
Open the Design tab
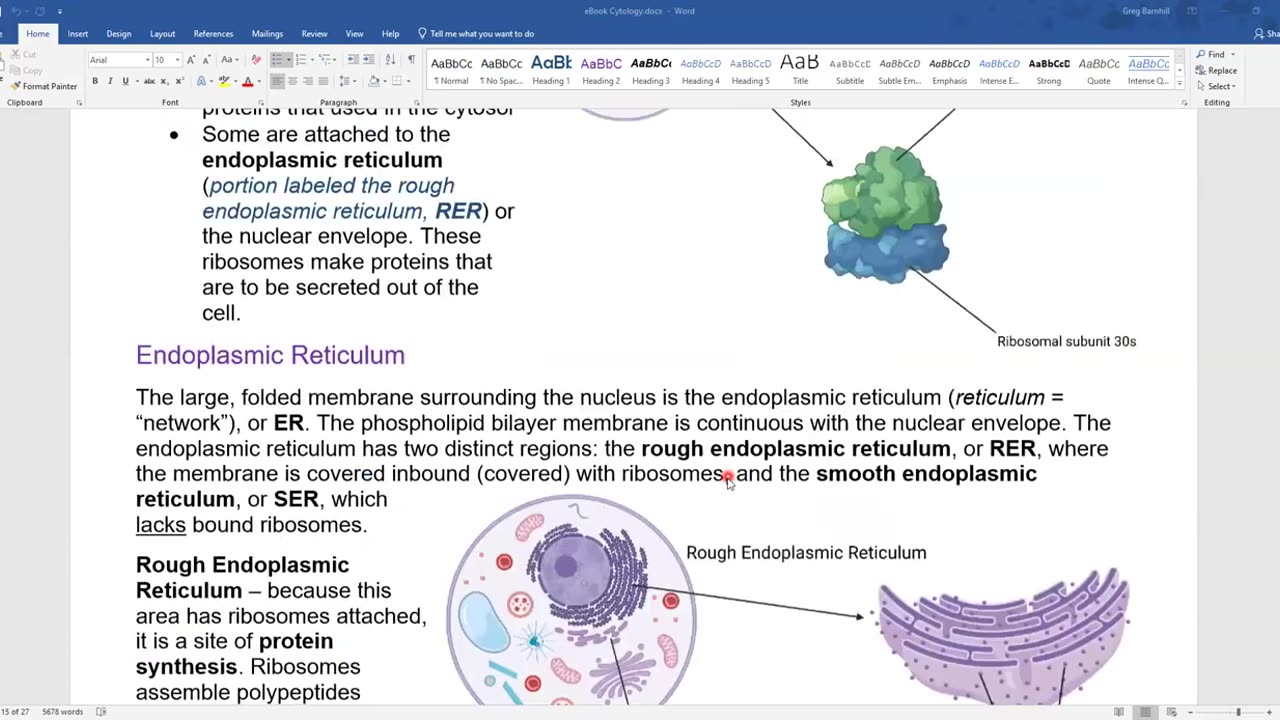coord(119,33)
